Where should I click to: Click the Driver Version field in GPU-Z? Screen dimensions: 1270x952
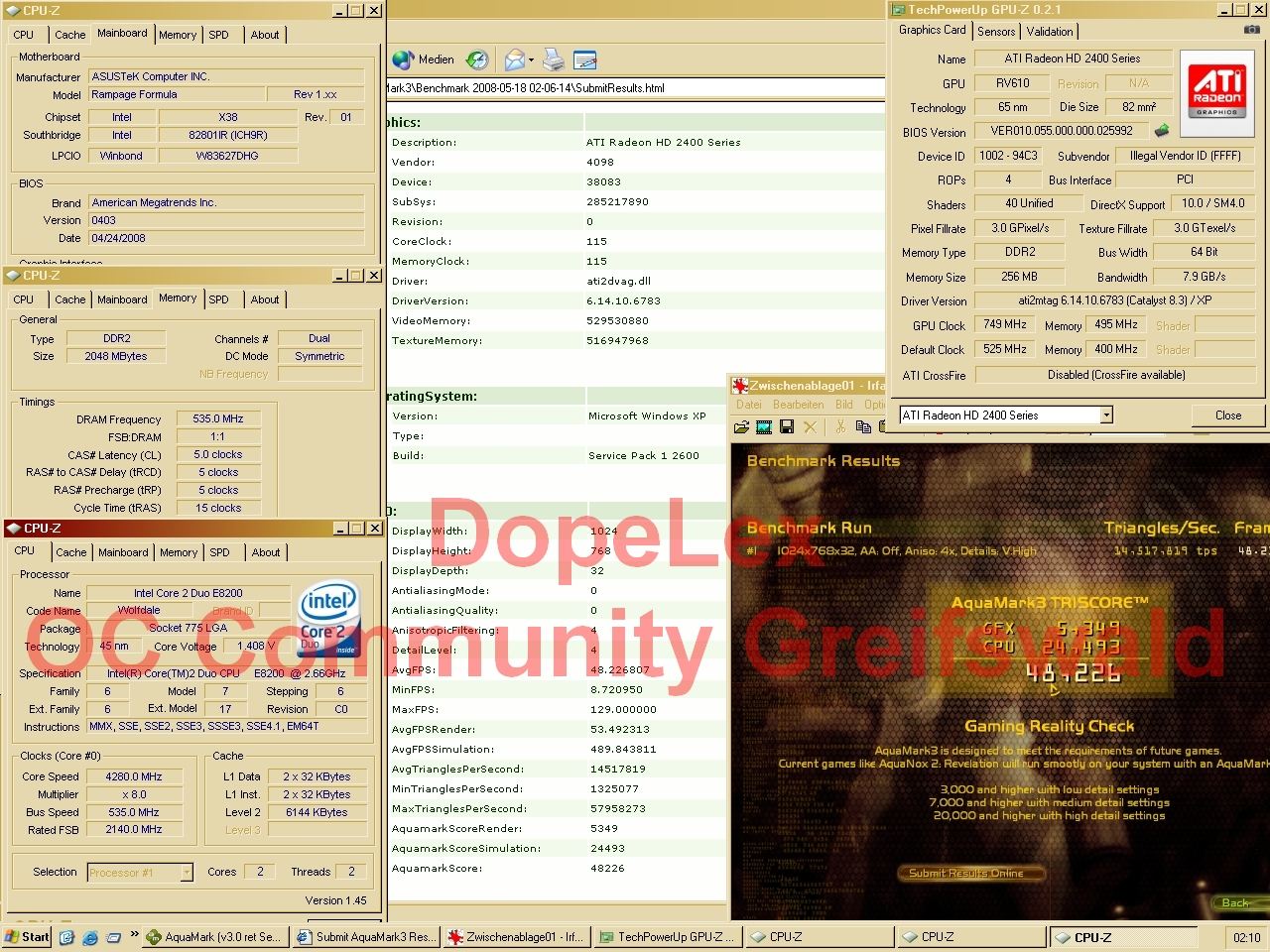pyautogui.click(x=1112, y=300)
